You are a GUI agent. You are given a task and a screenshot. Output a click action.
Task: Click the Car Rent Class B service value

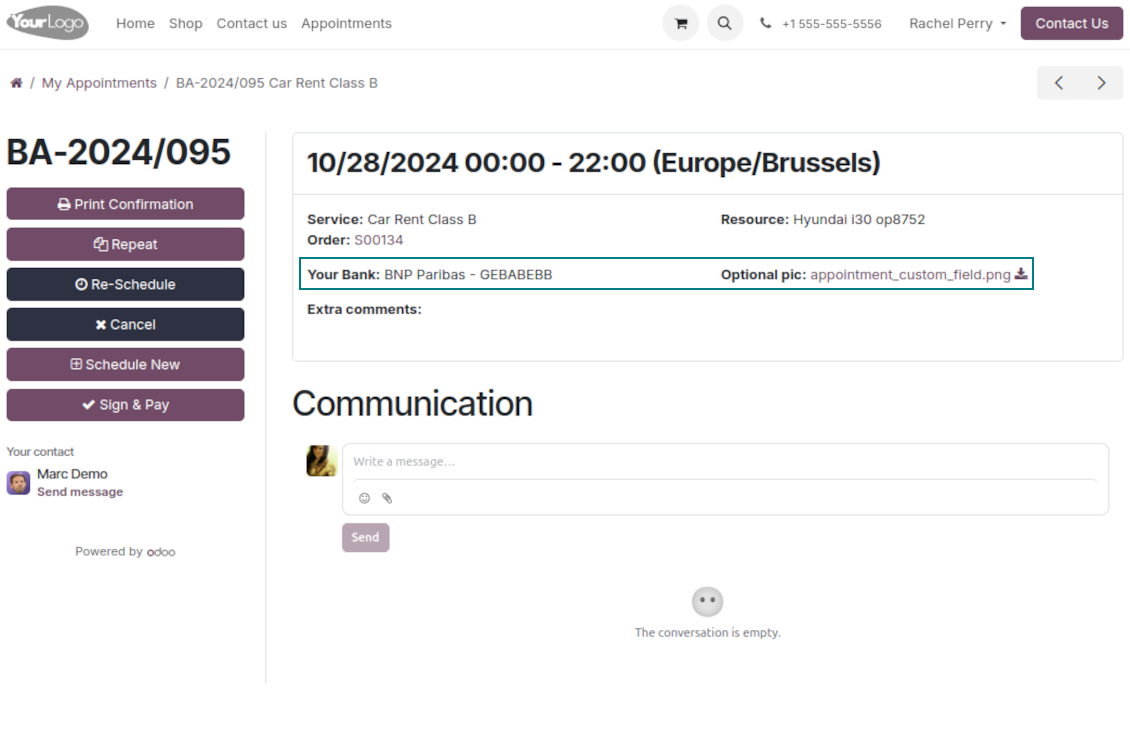[x=422, y=219]
